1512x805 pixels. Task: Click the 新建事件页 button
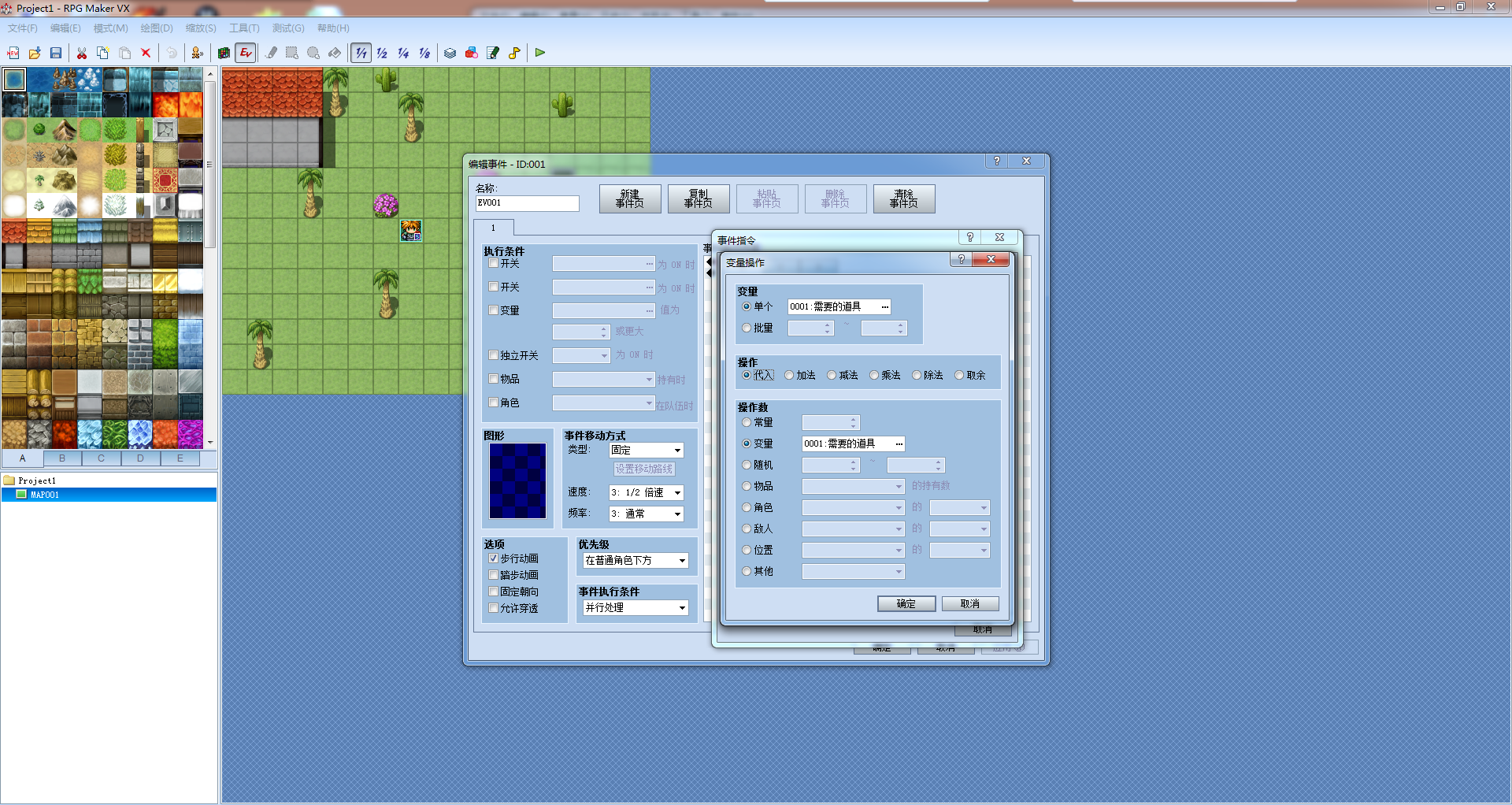click(x=630, y=199)
